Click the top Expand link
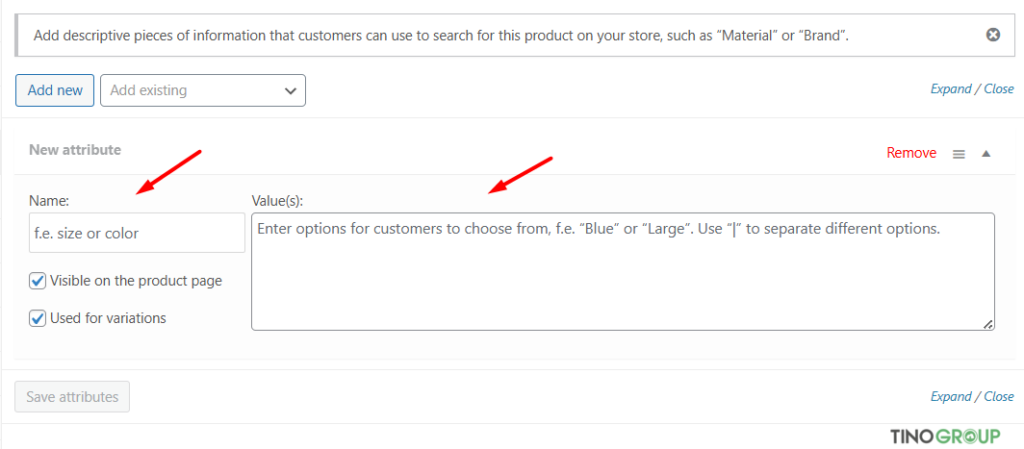The image size is (1024, 449). (x=951, y=89)
